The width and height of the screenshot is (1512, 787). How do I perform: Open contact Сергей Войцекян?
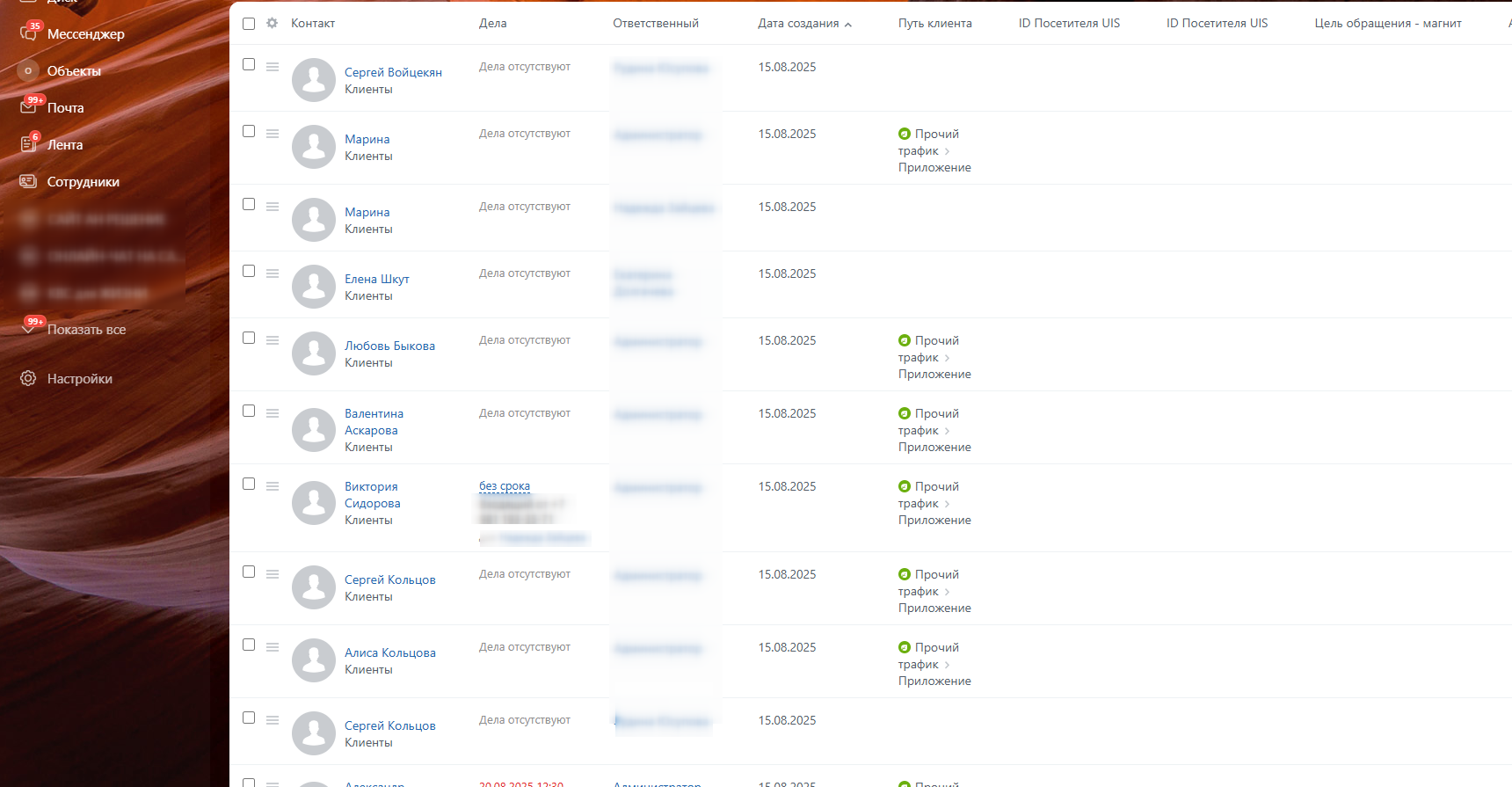click(x=393, y=72)
